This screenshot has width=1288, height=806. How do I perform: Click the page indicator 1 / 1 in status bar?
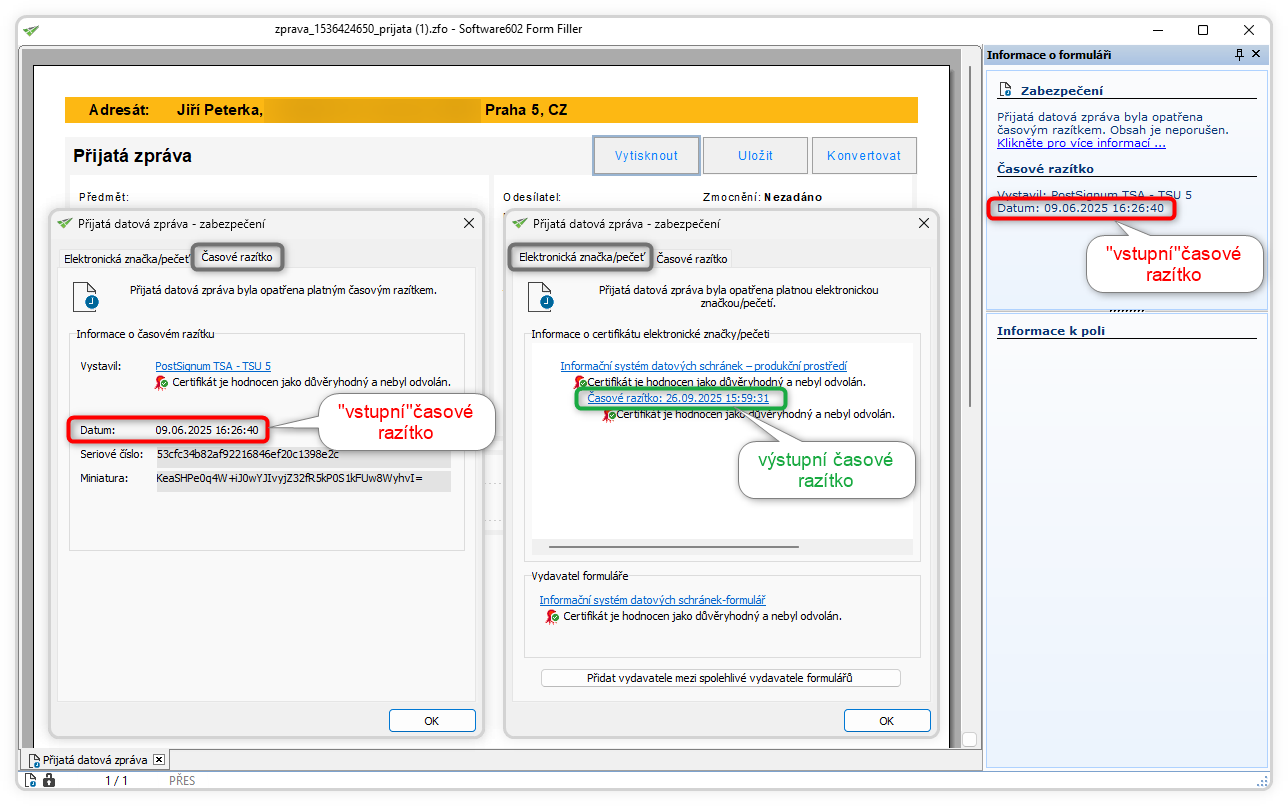coord(117,780)
